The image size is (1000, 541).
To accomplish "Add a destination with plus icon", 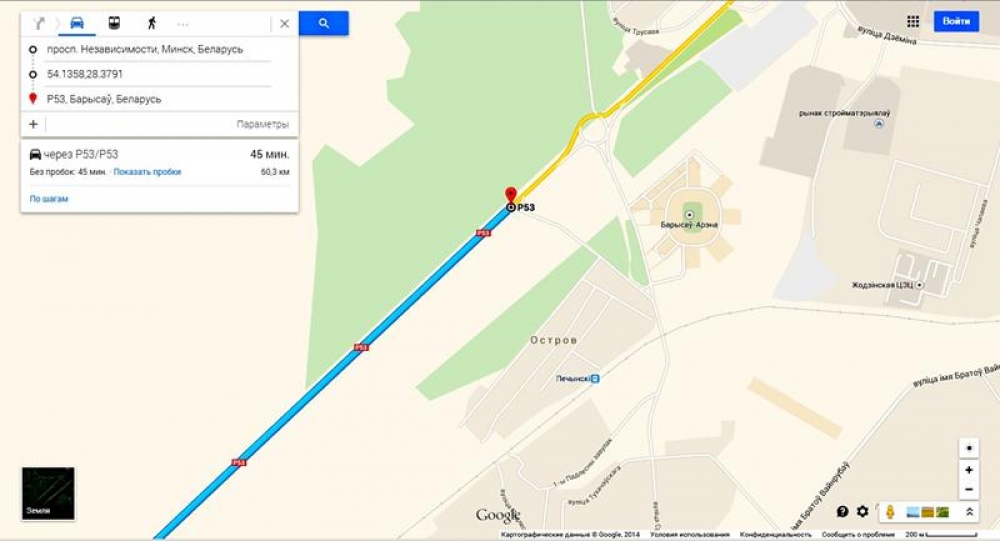I will [33, 124].
